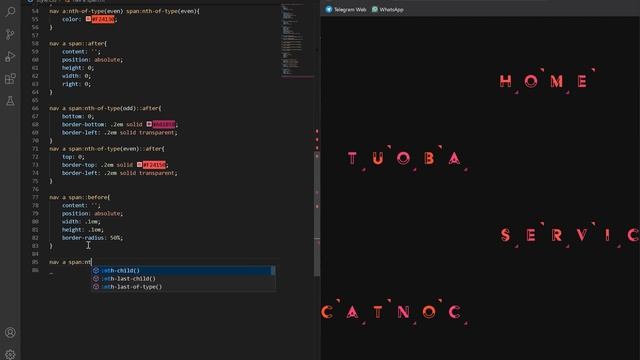The image size is (640, 360).
Task: Open the Manage gear menu
Action: pos(10,354)
